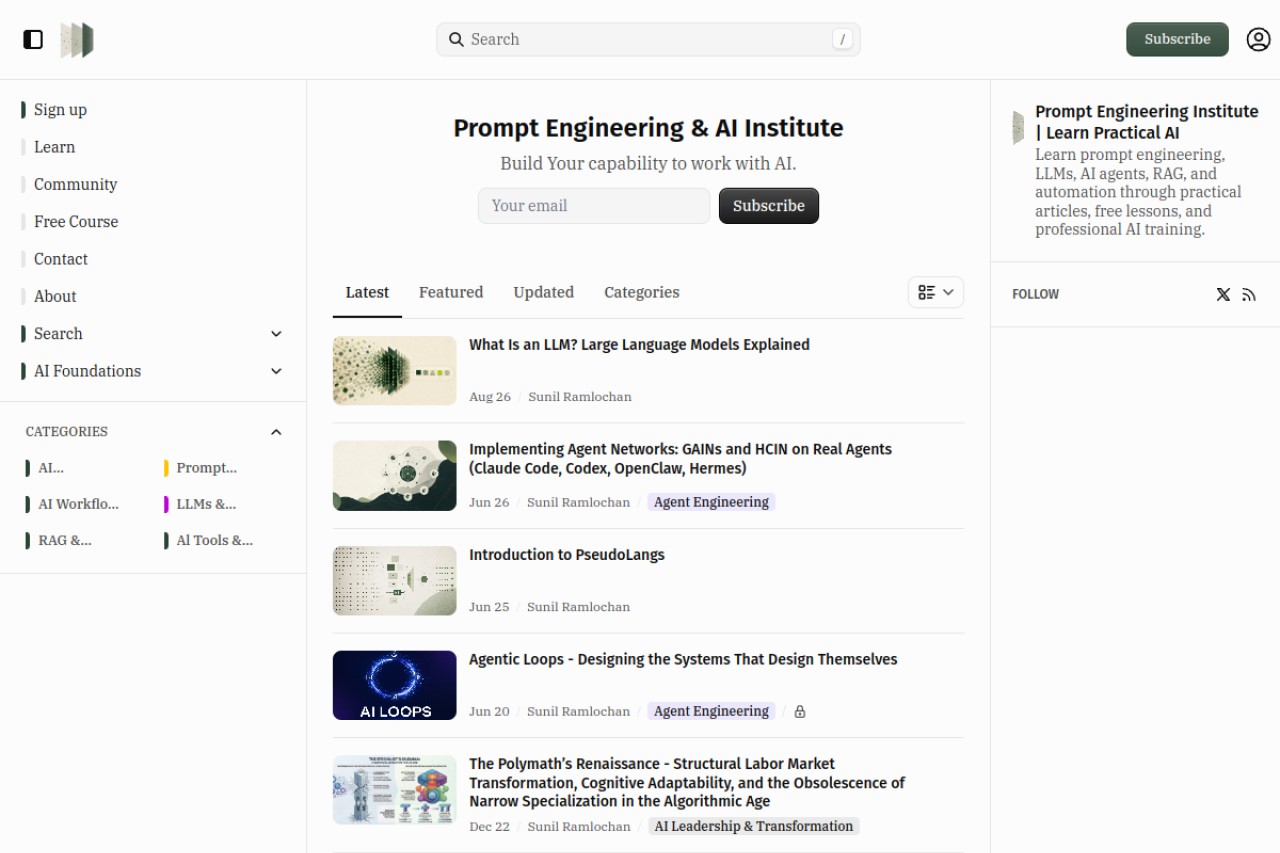Open the user account icon

[1258, 39]
